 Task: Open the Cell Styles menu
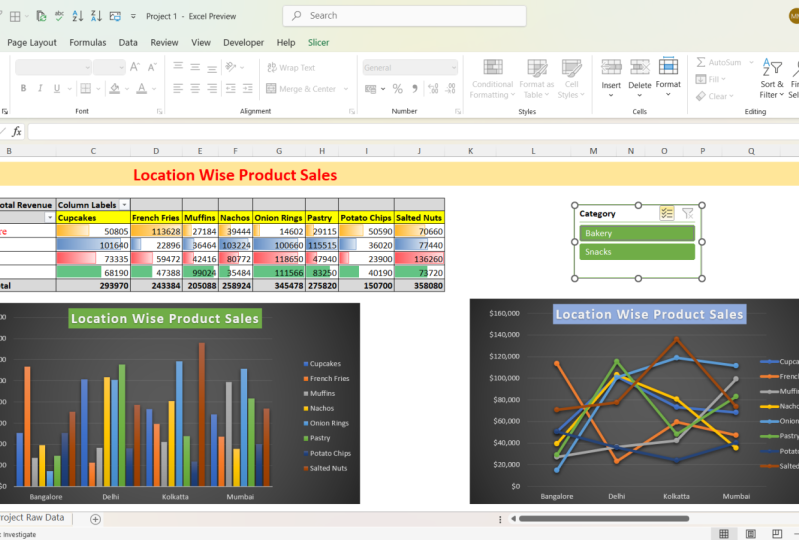coord(571,79)
